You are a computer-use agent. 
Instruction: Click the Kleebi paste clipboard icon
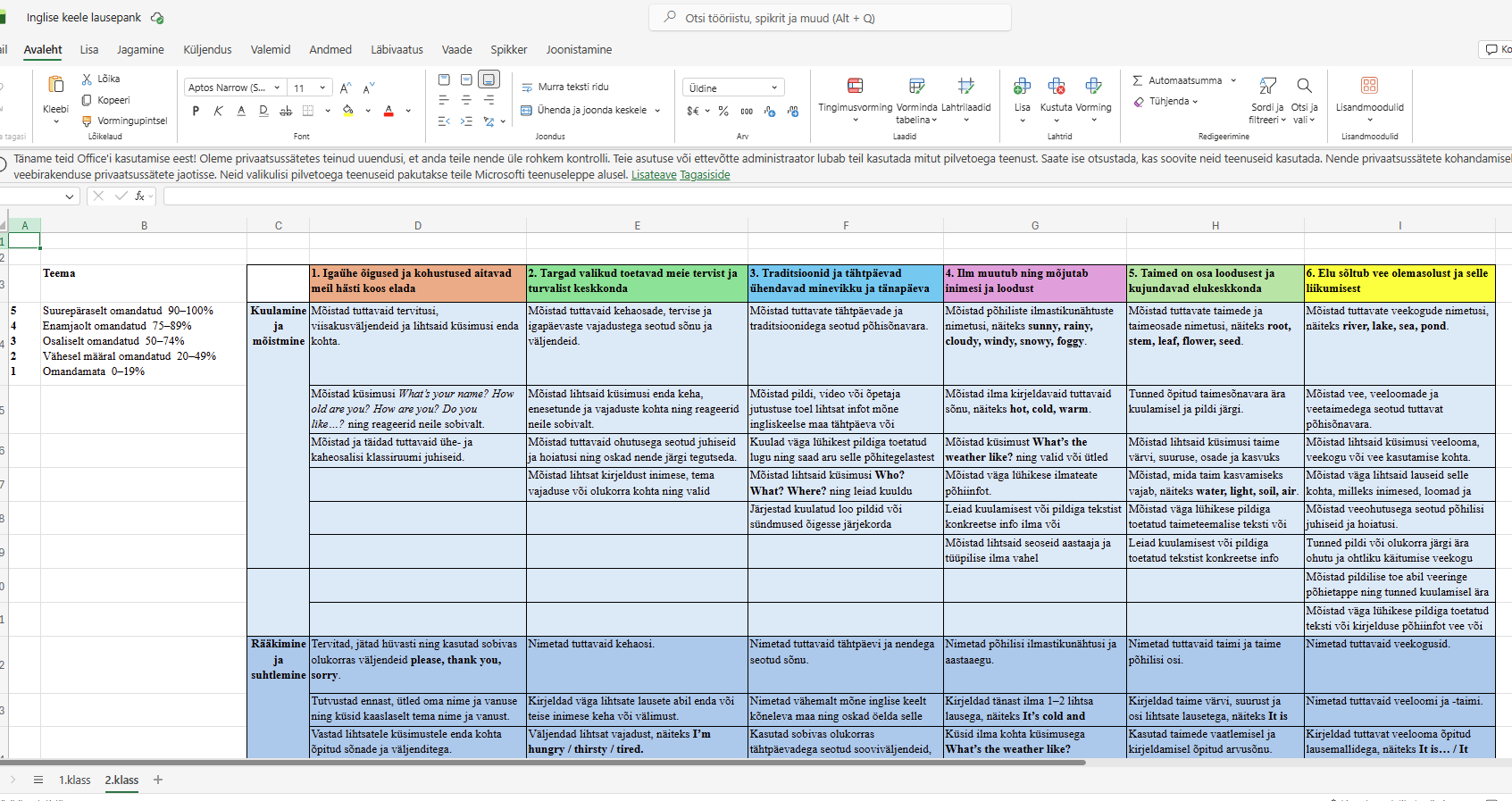[55, 85]
